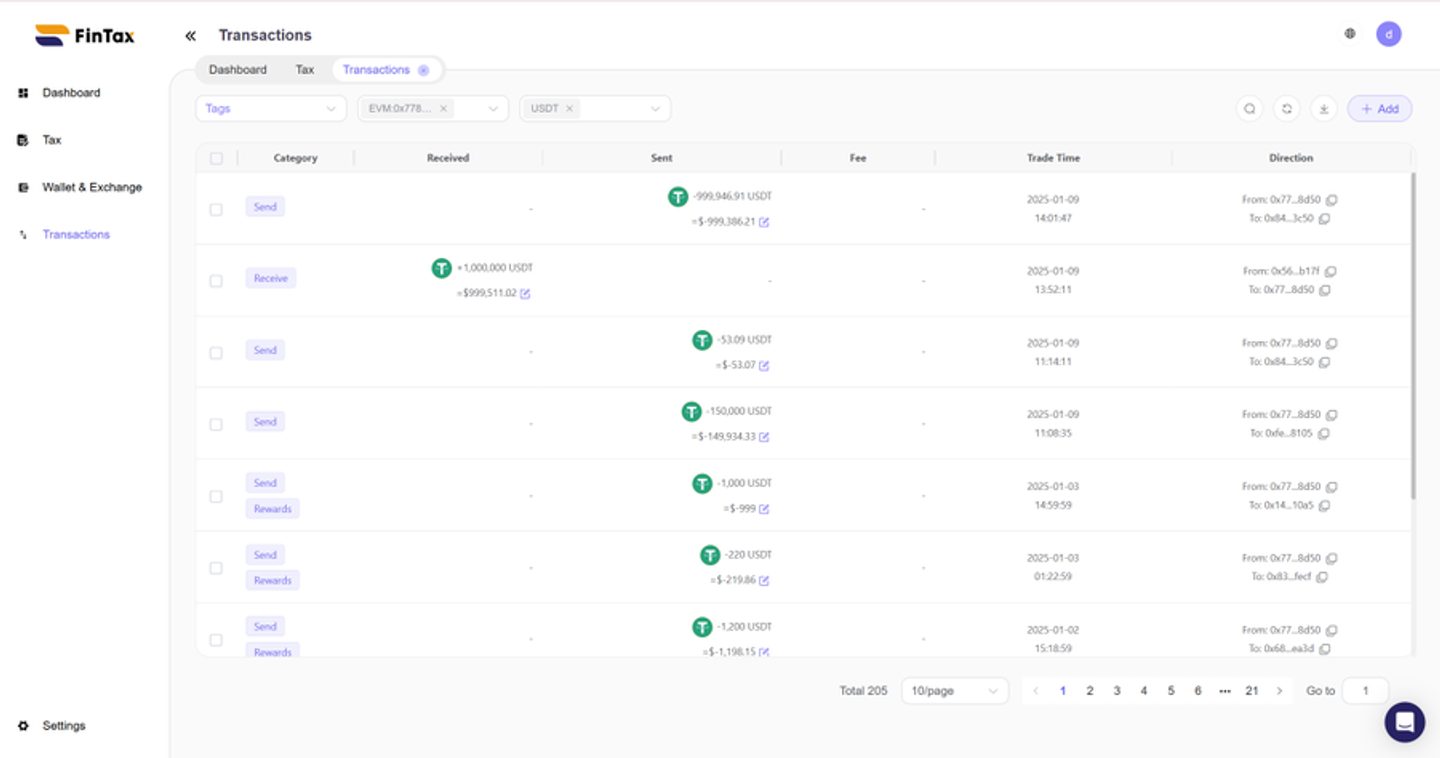
Task: Open the 10/page size dropdown
Action: [955, 691]
